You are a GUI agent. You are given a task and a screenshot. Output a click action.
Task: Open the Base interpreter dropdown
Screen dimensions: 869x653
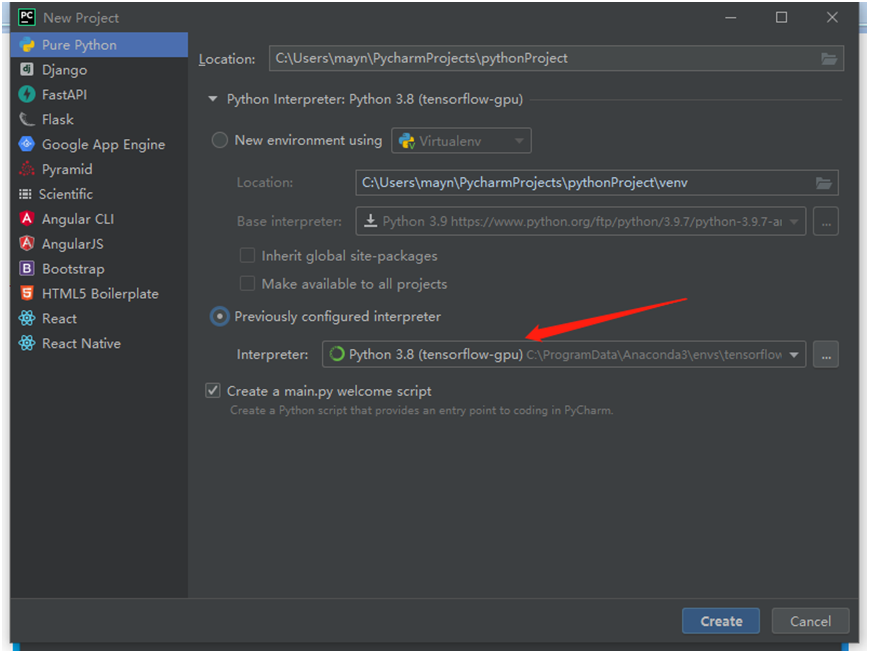coord(580,221)
